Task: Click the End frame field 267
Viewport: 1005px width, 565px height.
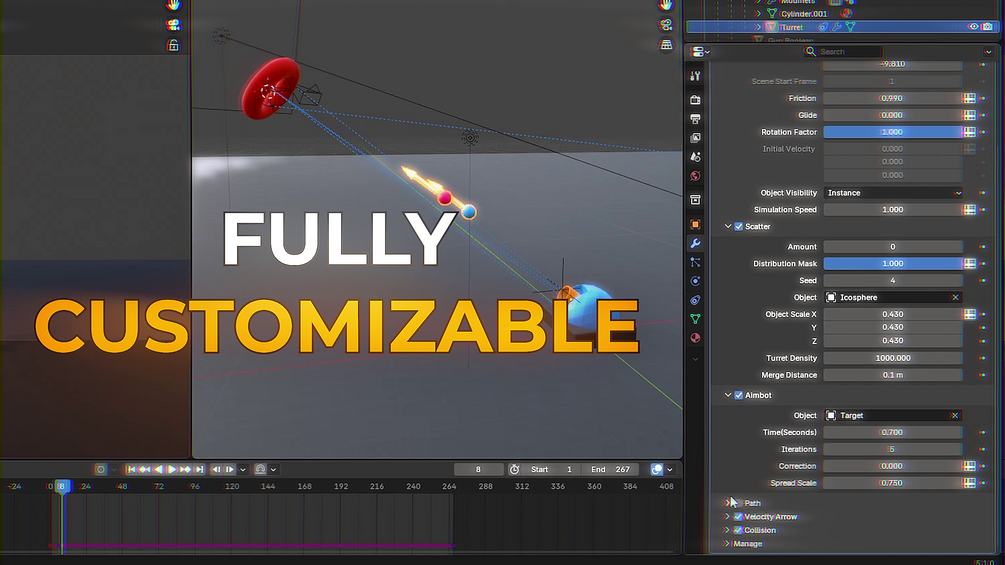Action: (x=611, y=470)
